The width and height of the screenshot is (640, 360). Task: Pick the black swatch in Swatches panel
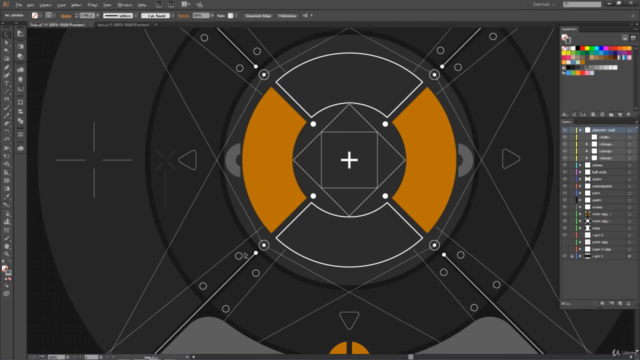point(578,48)
